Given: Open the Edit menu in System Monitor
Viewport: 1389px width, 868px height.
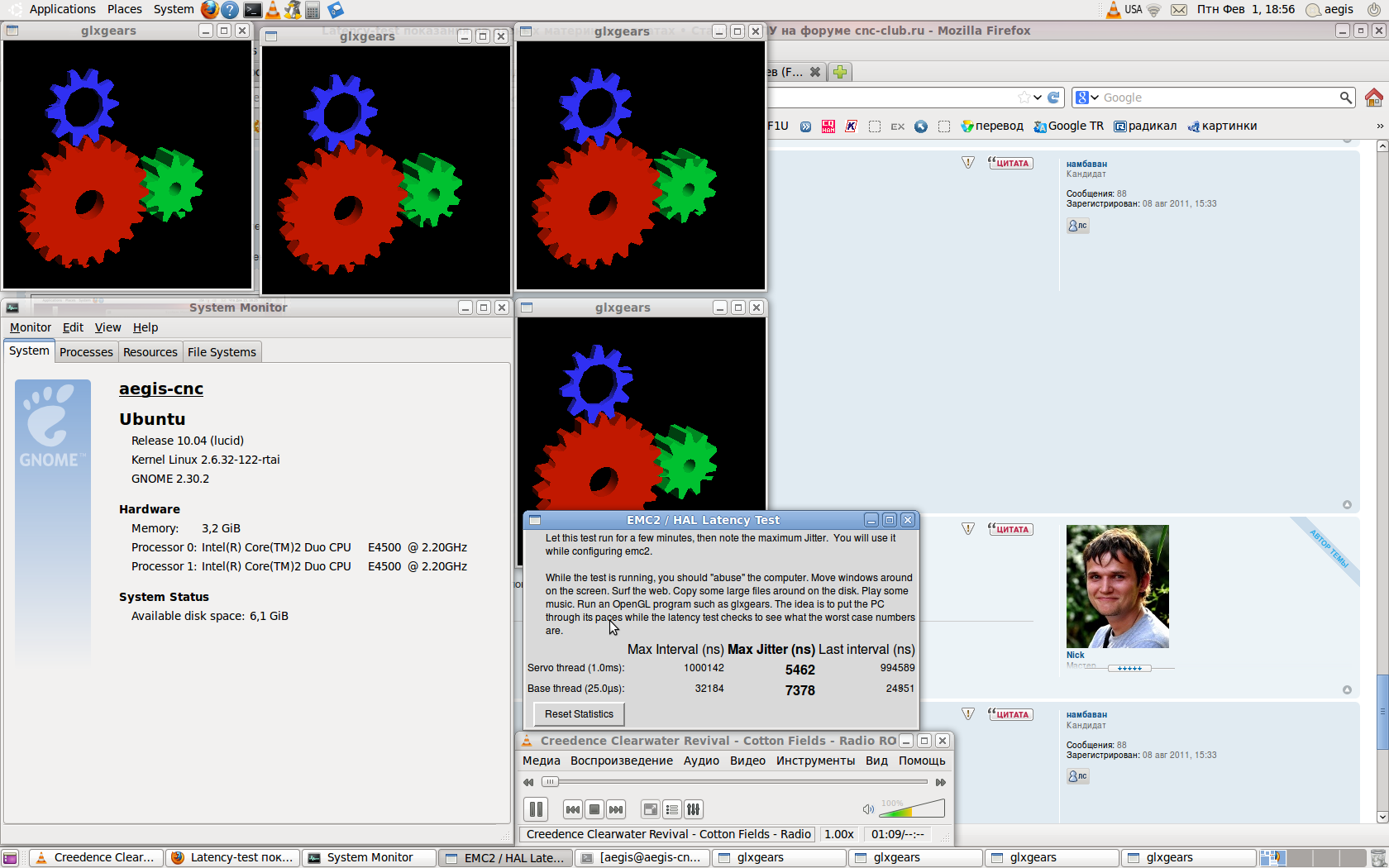Looking at the screenshot, I should point(73,327).
